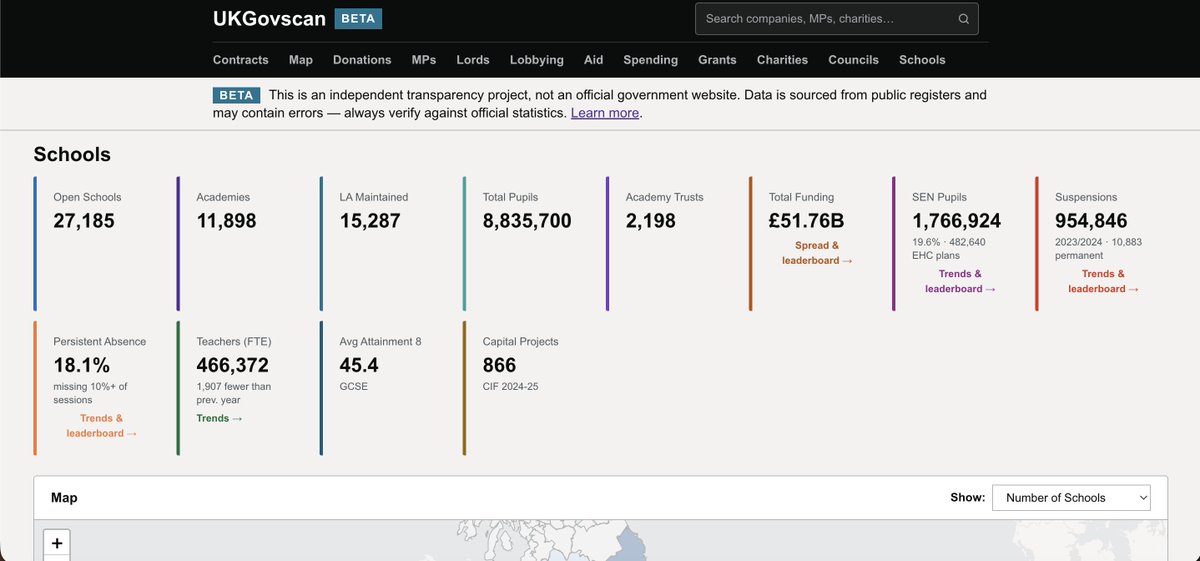The width and height of the screenshot is (1200, 561).
Task: Go to the Grants section
Action: point(717,60)
